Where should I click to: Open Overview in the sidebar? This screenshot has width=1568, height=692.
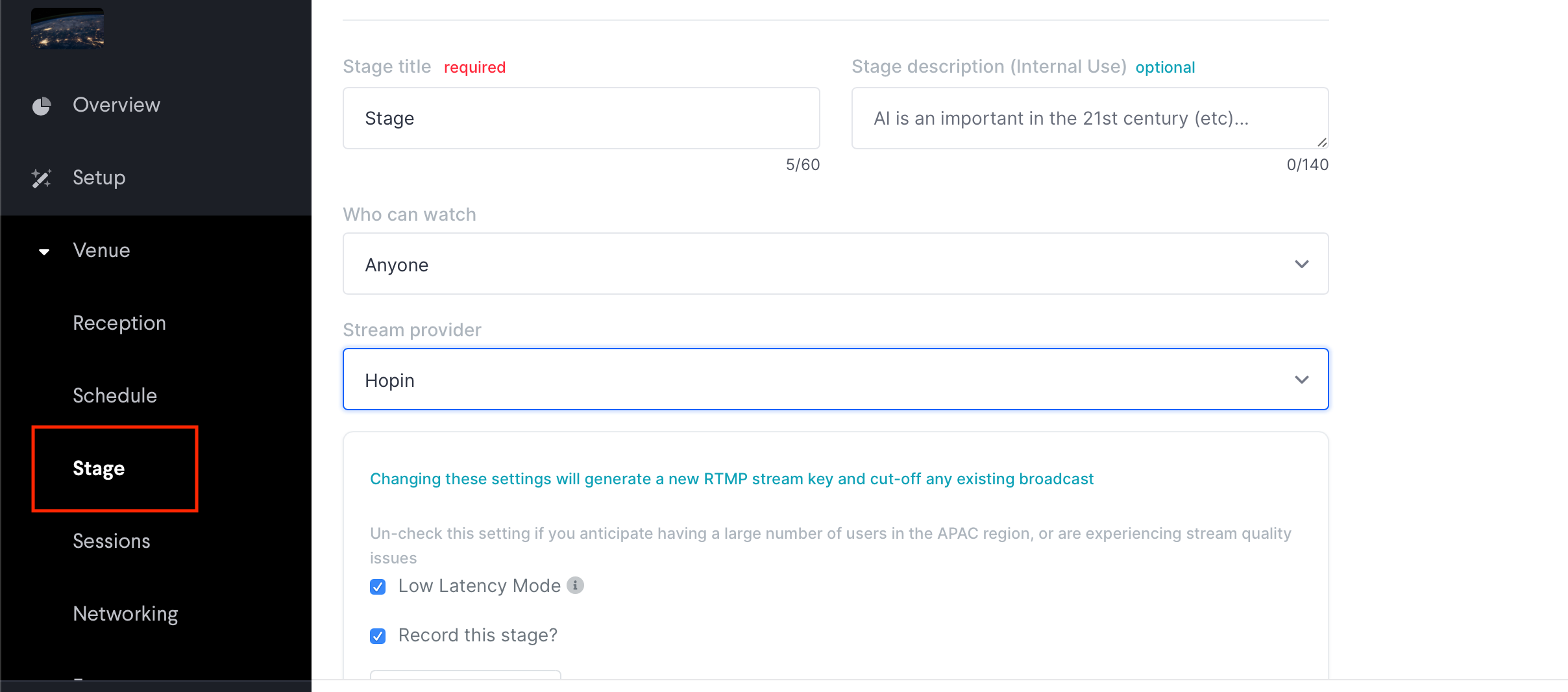117,105
